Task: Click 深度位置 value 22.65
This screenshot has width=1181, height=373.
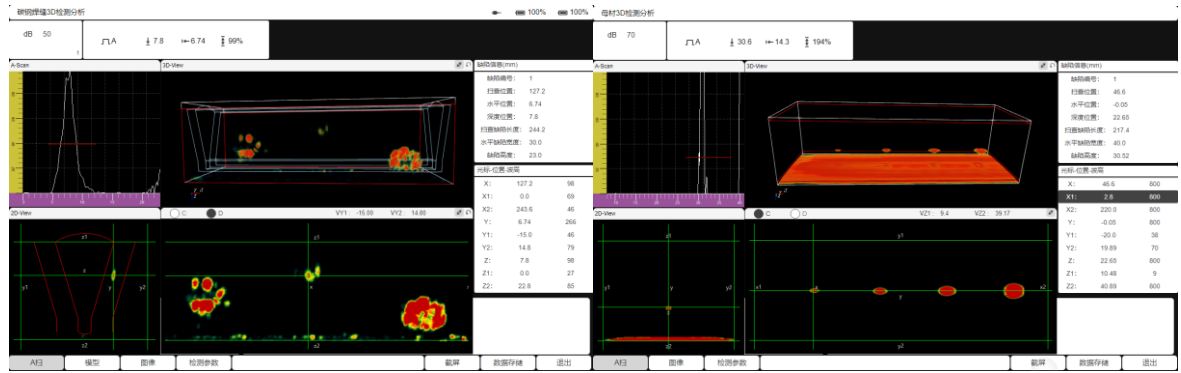Action: tap(1121, 117)
